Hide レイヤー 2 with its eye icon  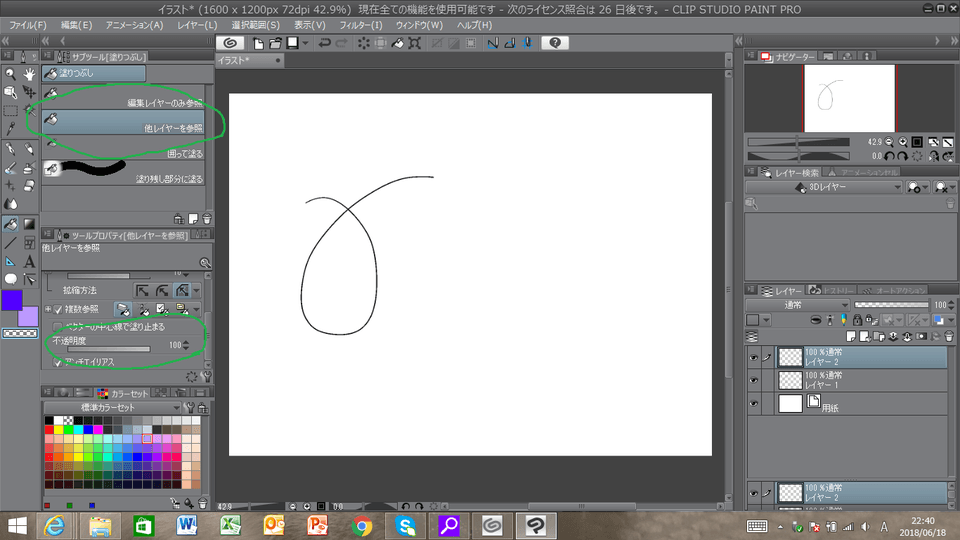click(754, 358)
